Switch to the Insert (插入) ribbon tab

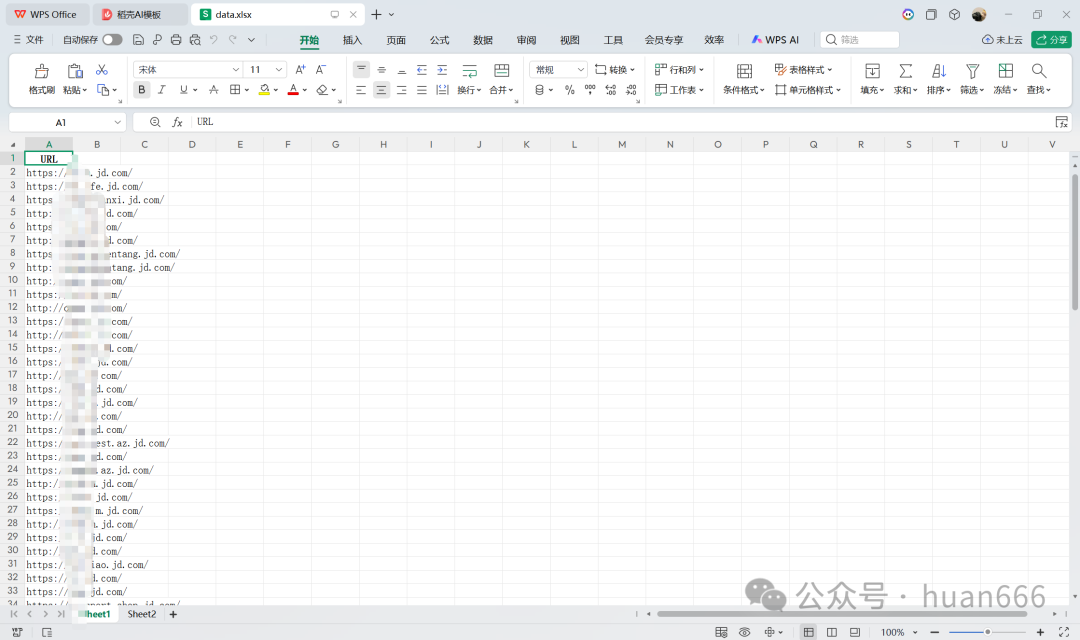[352, 40]
